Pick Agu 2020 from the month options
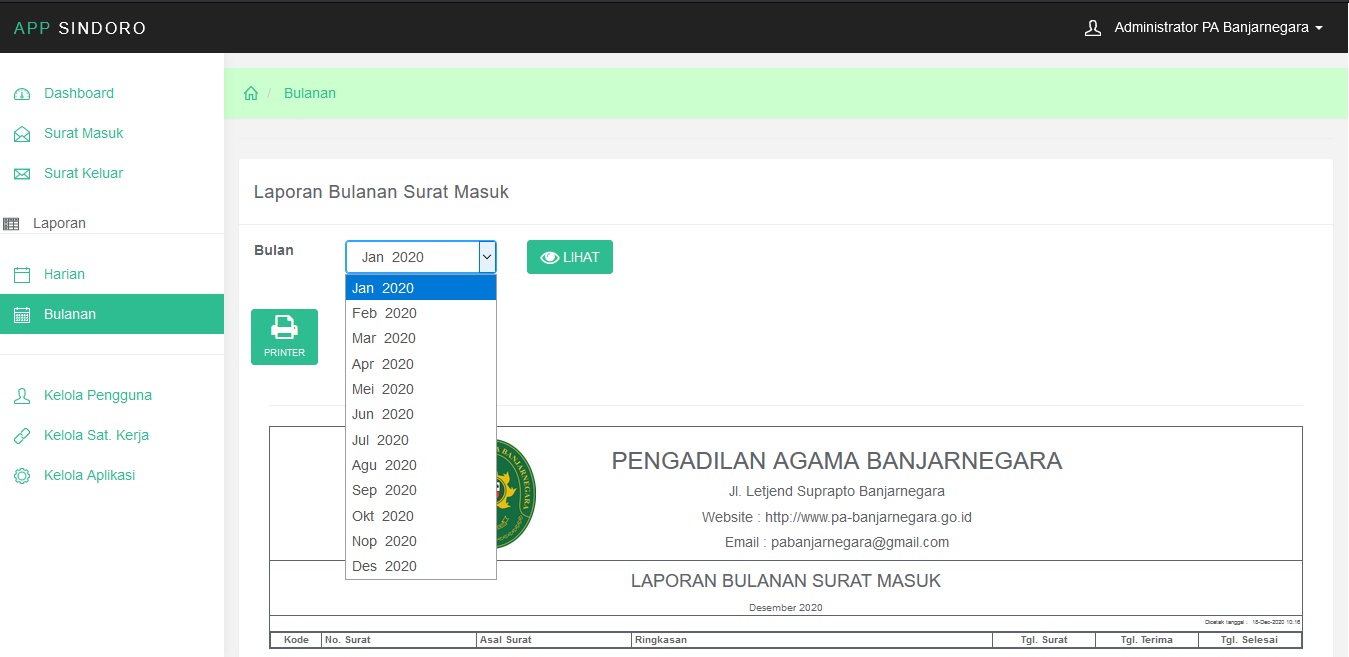Viewport: 1349px width, 657px height. point(384,465)
